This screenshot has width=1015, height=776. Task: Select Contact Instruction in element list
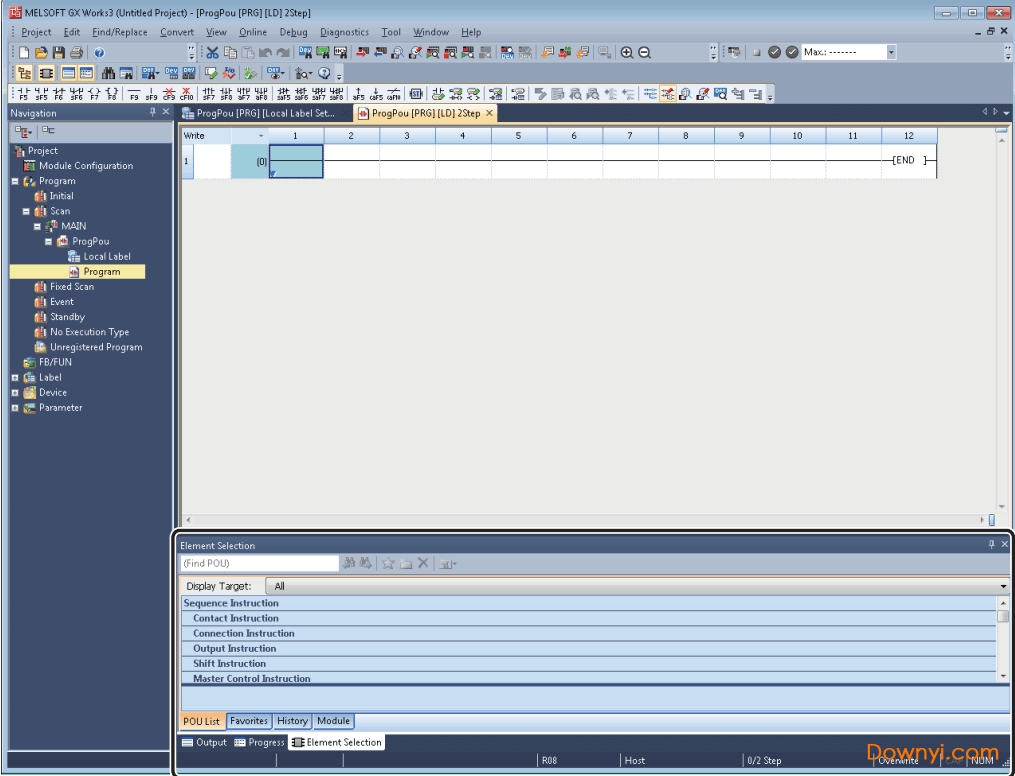(236, 618)
